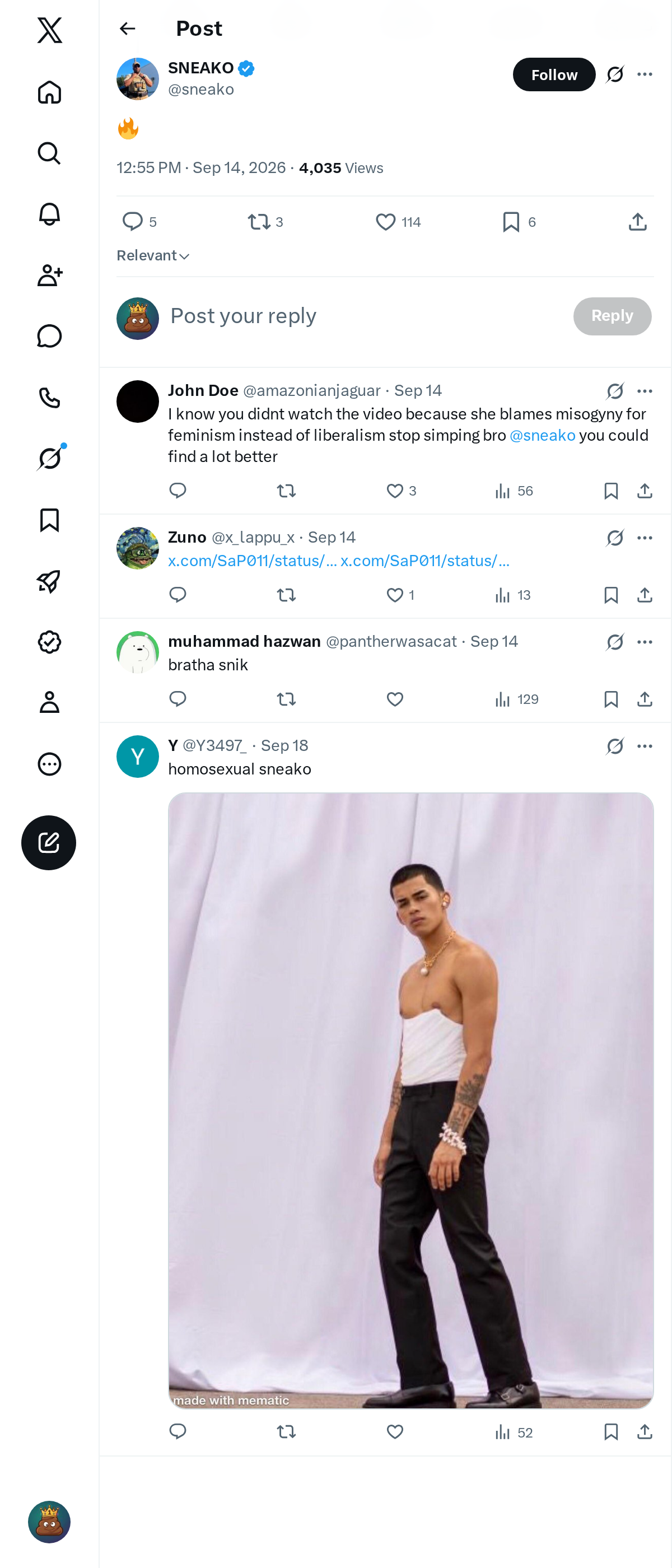Open Grok from the left sidebar

click(x=49, y=458)
